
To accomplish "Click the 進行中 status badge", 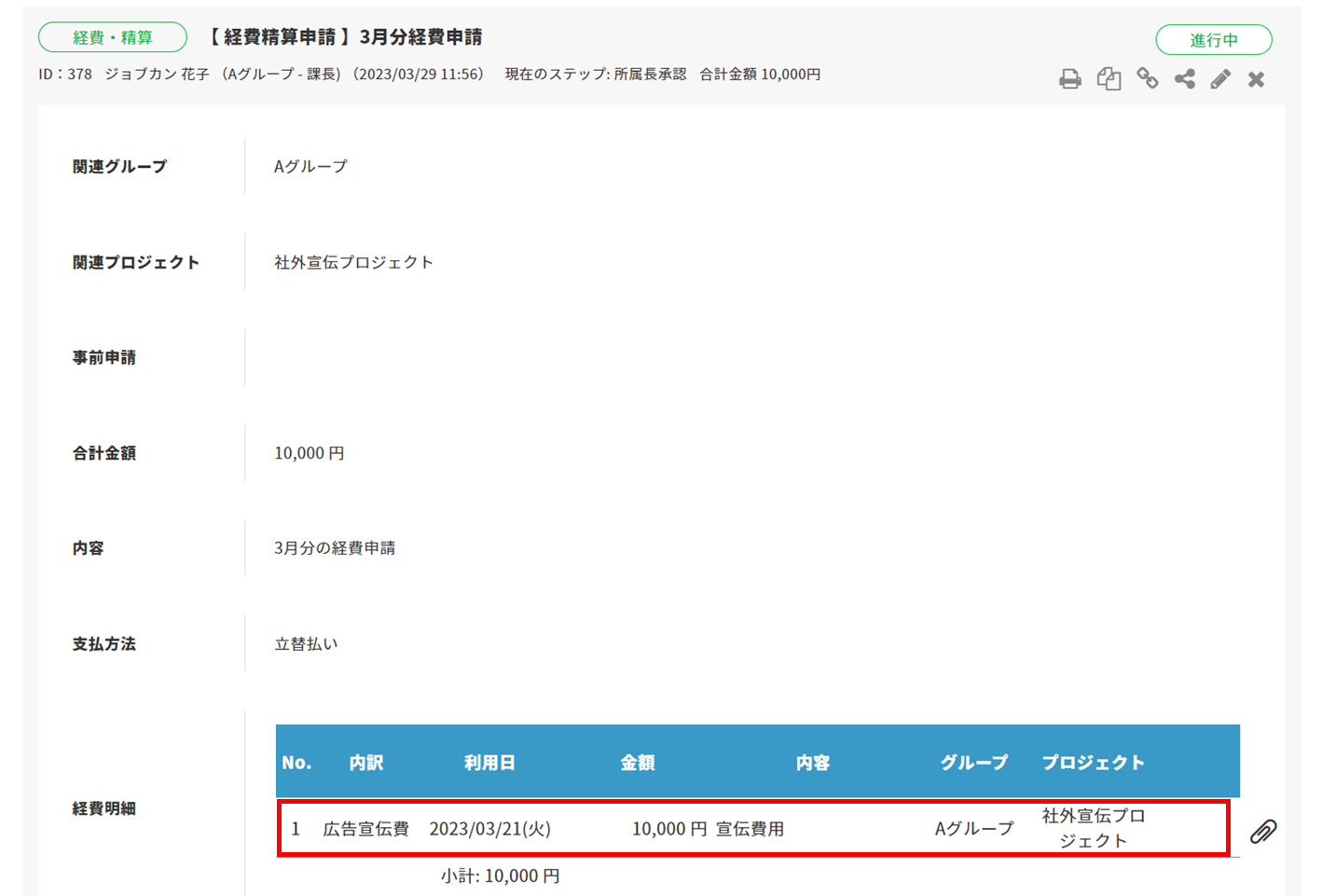I will point(1213,40).
